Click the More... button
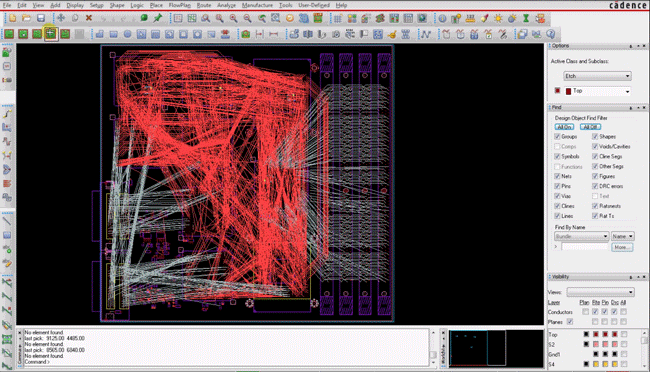Image resolution: width=650 pixels, height=372 pixels. [x=622, y=247]
